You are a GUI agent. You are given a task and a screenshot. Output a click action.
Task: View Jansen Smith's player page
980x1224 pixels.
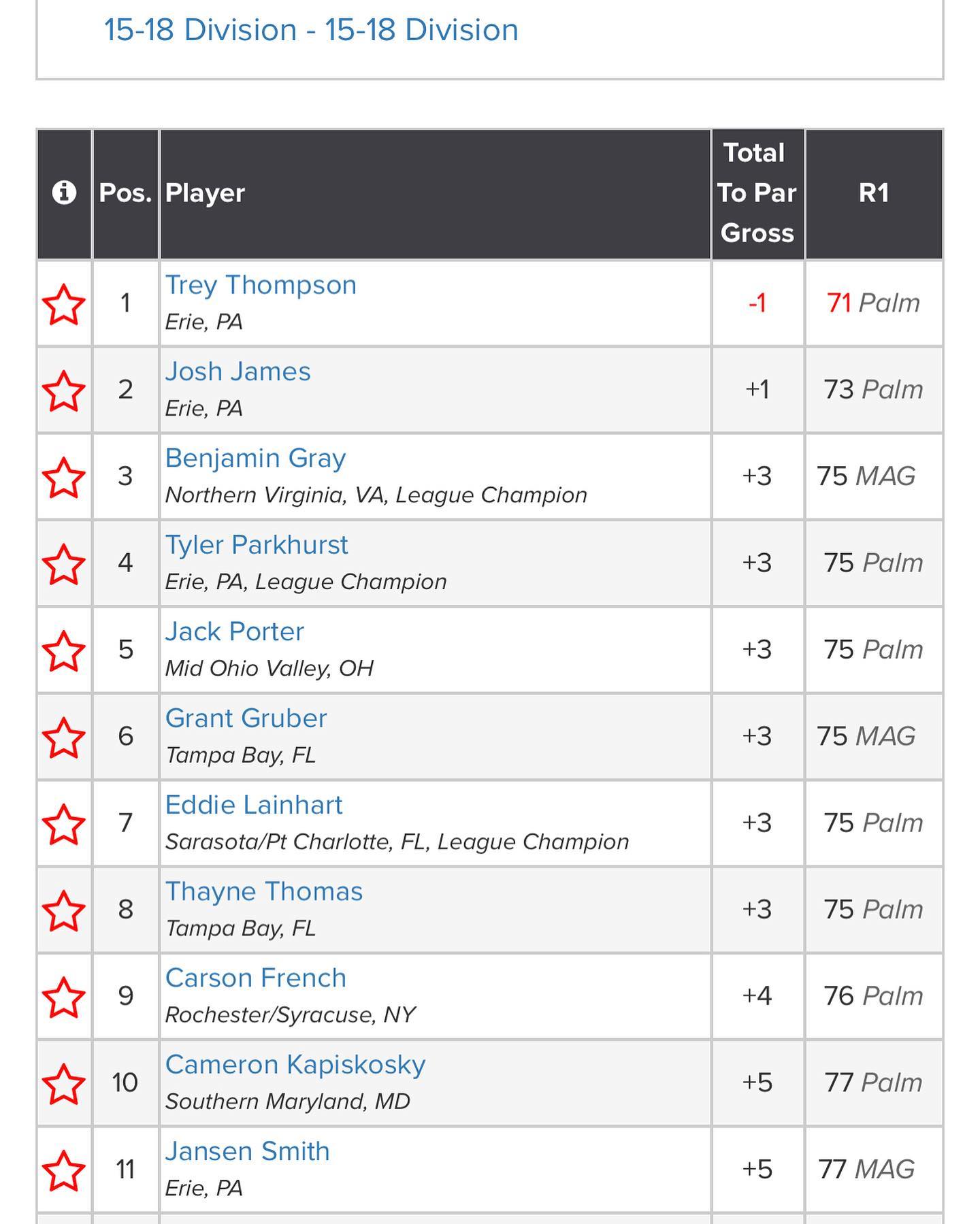[x=247, y=1151]
